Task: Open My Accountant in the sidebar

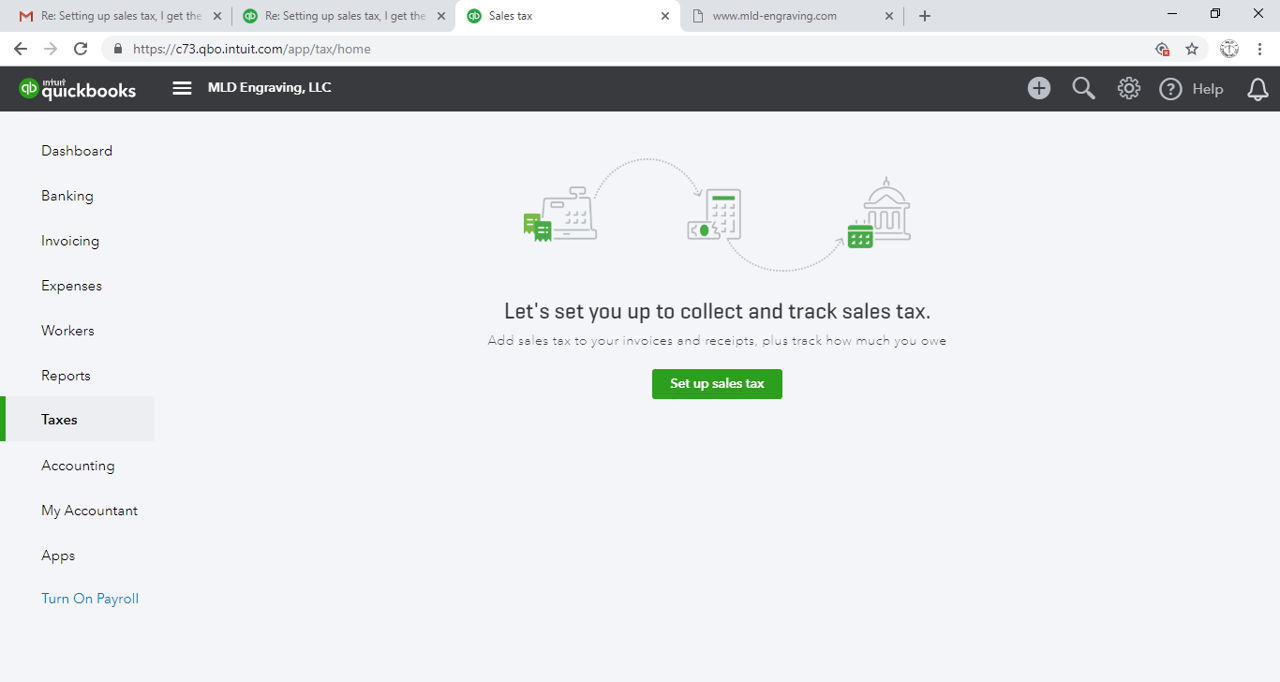Action: tap(89, 511)
